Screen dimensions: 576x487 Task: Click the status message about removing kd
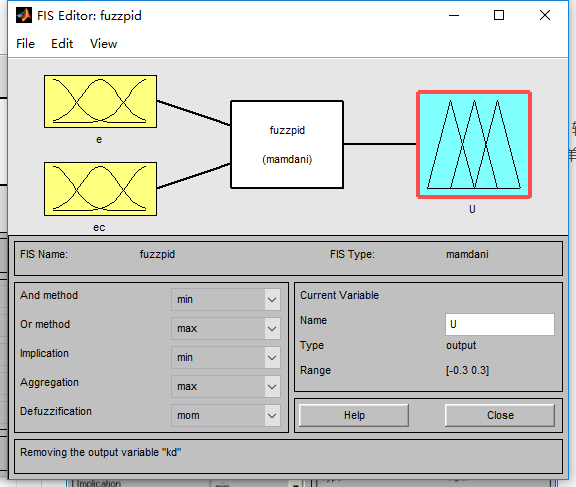[101, 452]
